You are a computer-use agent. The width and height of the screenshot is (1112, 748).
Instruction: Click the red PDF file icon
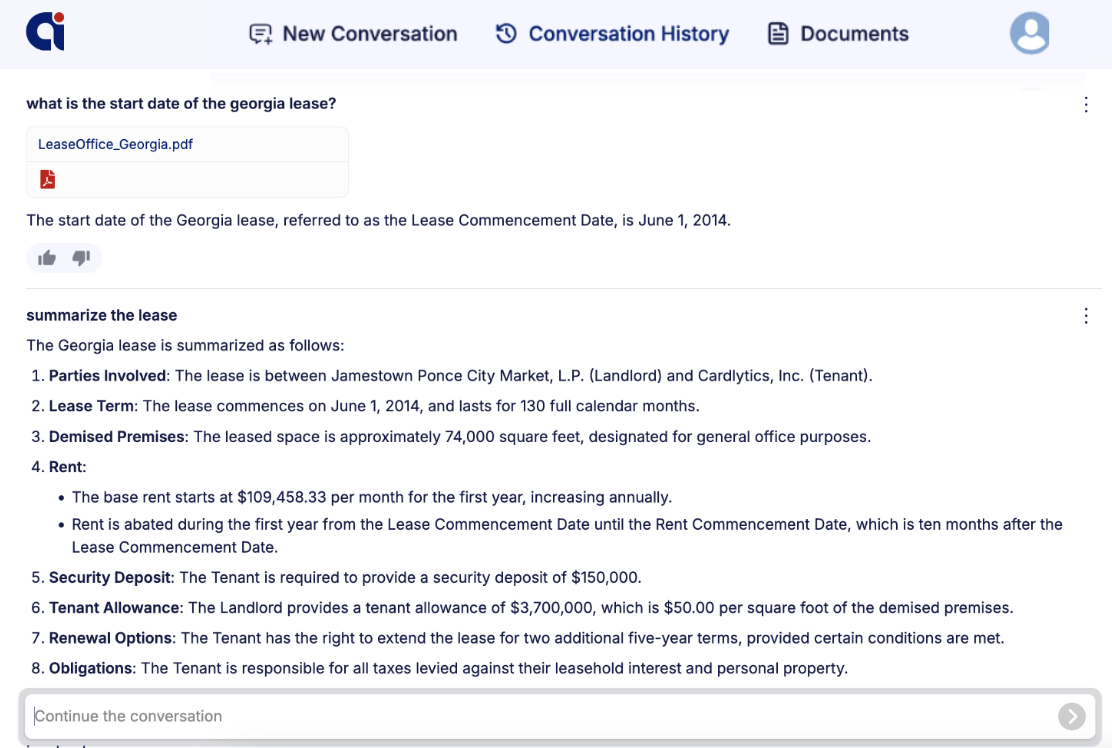click(x=47, y=179)
